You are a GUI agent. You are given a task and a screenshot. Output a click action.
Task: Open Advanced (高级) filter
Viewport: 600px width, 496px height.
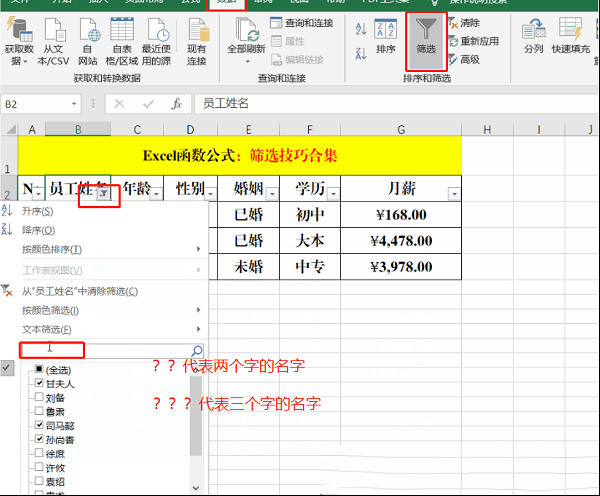tap(464, 60)
